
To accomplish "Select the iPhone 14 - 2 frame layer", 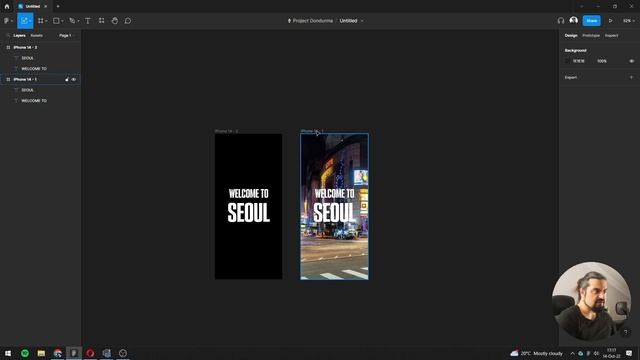I will (40, 47).
